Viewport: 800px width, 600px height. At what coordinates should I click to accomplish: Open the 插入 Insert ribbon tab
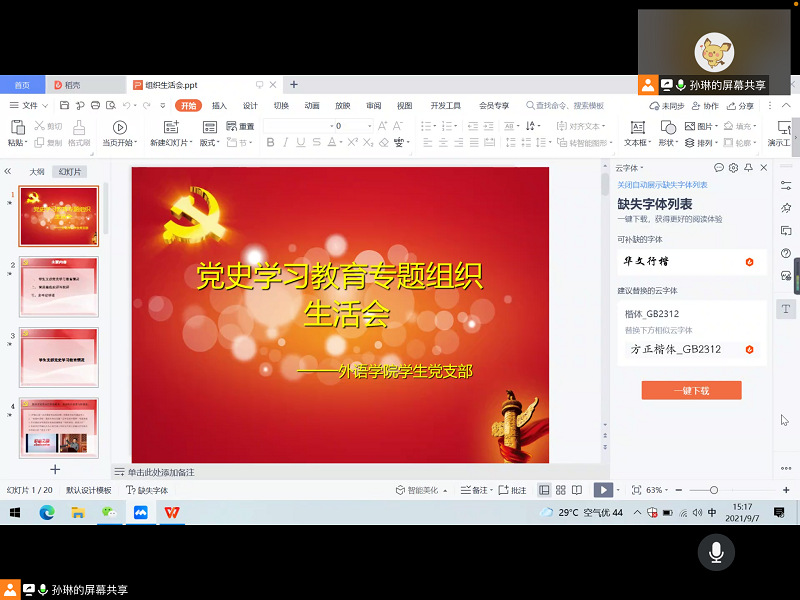coord(219,105)
